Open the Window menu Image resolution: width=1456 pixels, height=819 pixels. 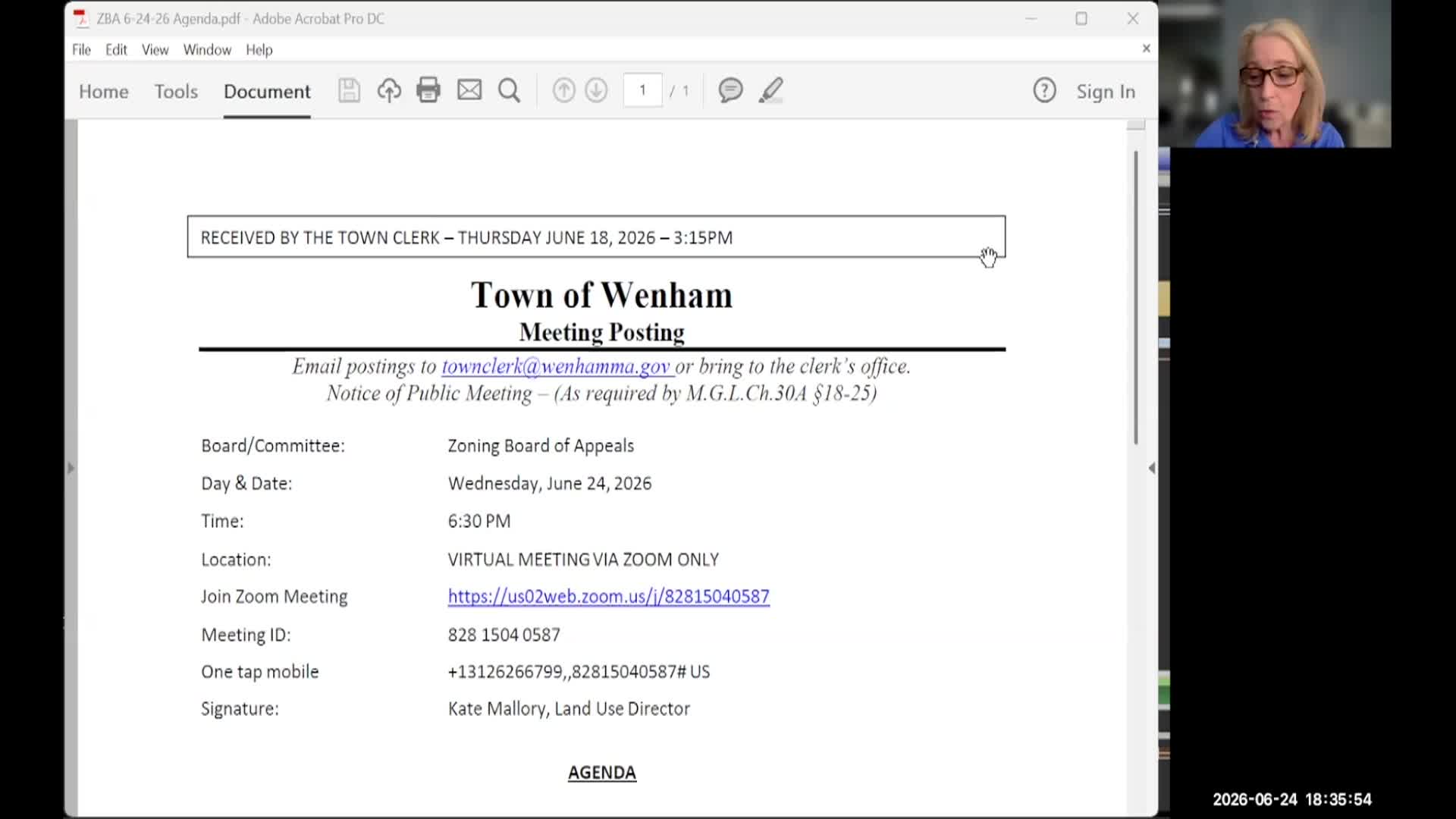click(207, 49)
